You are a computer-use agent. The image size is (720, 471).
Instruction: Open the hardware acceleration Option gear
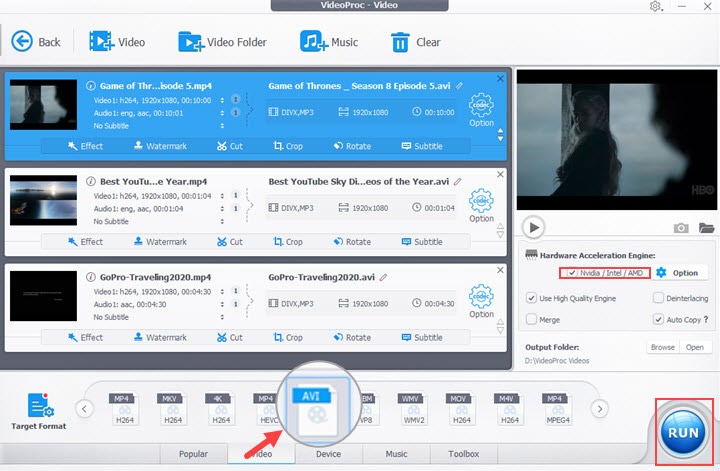[661, 273]
